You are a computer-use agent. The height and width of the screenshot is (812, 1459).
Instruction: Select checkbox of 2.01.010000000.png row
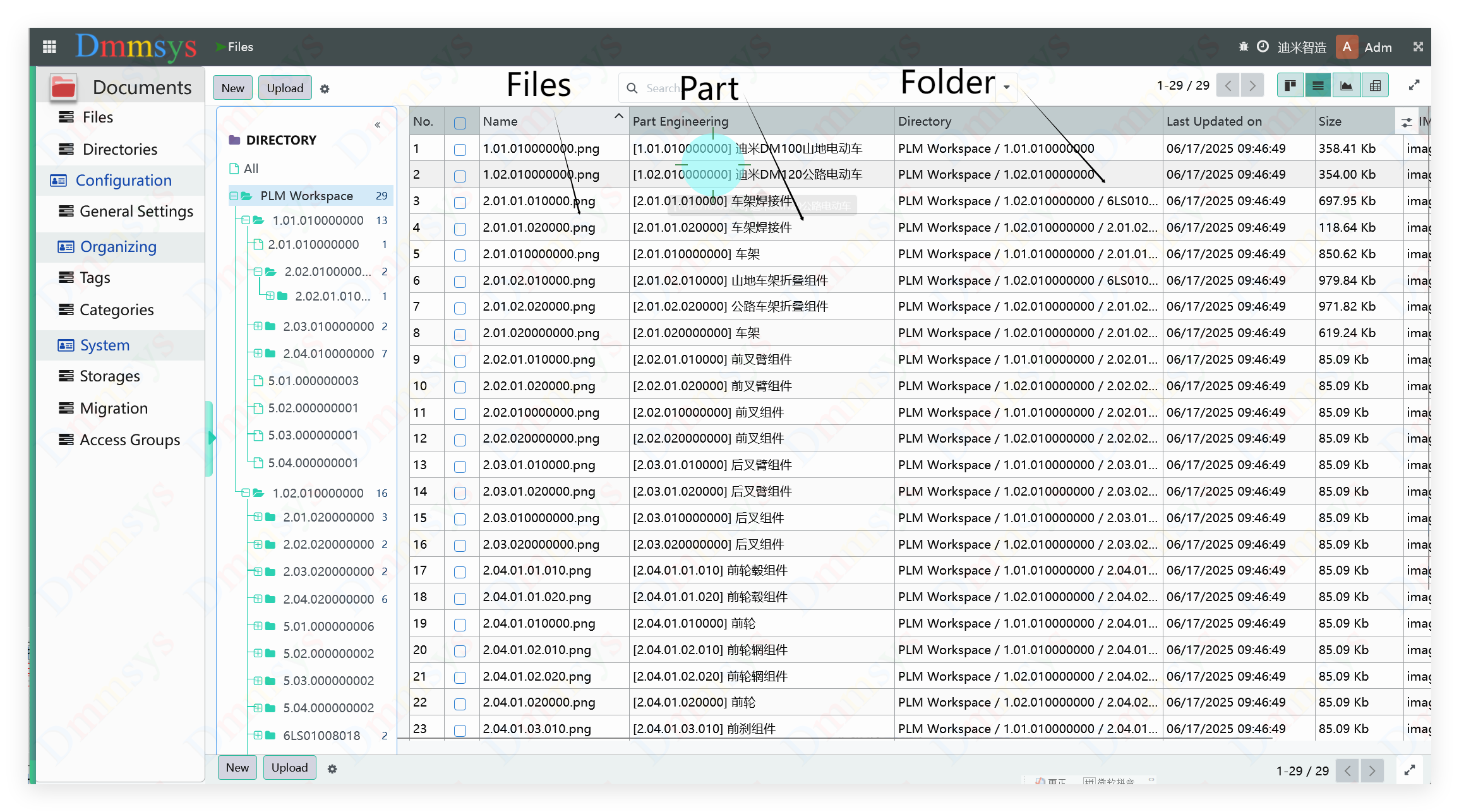pyautogui.click(x=460, y=255)
